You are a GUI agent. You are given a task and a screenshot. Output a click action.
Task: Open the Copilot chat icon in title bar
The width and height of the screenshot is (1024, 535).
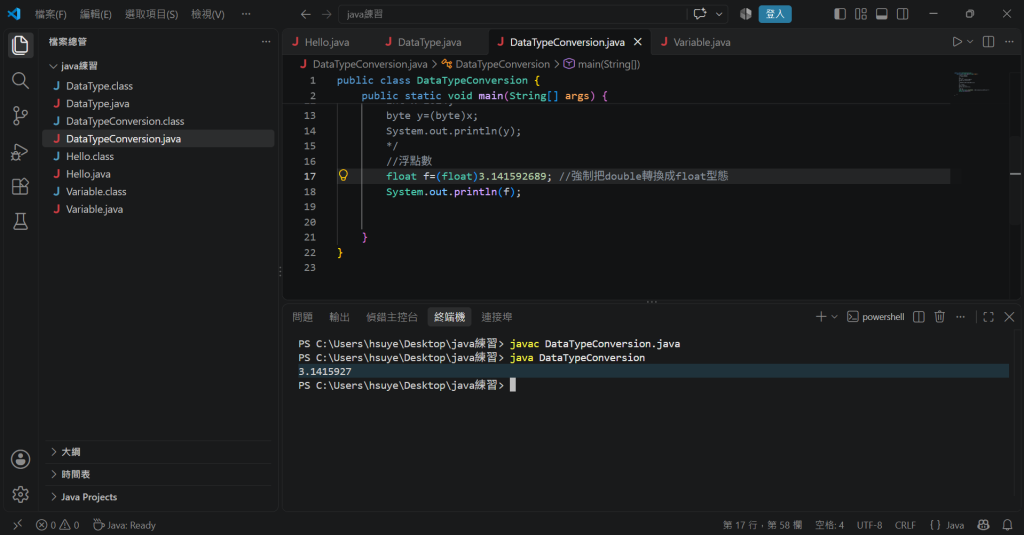coord(699,14)
